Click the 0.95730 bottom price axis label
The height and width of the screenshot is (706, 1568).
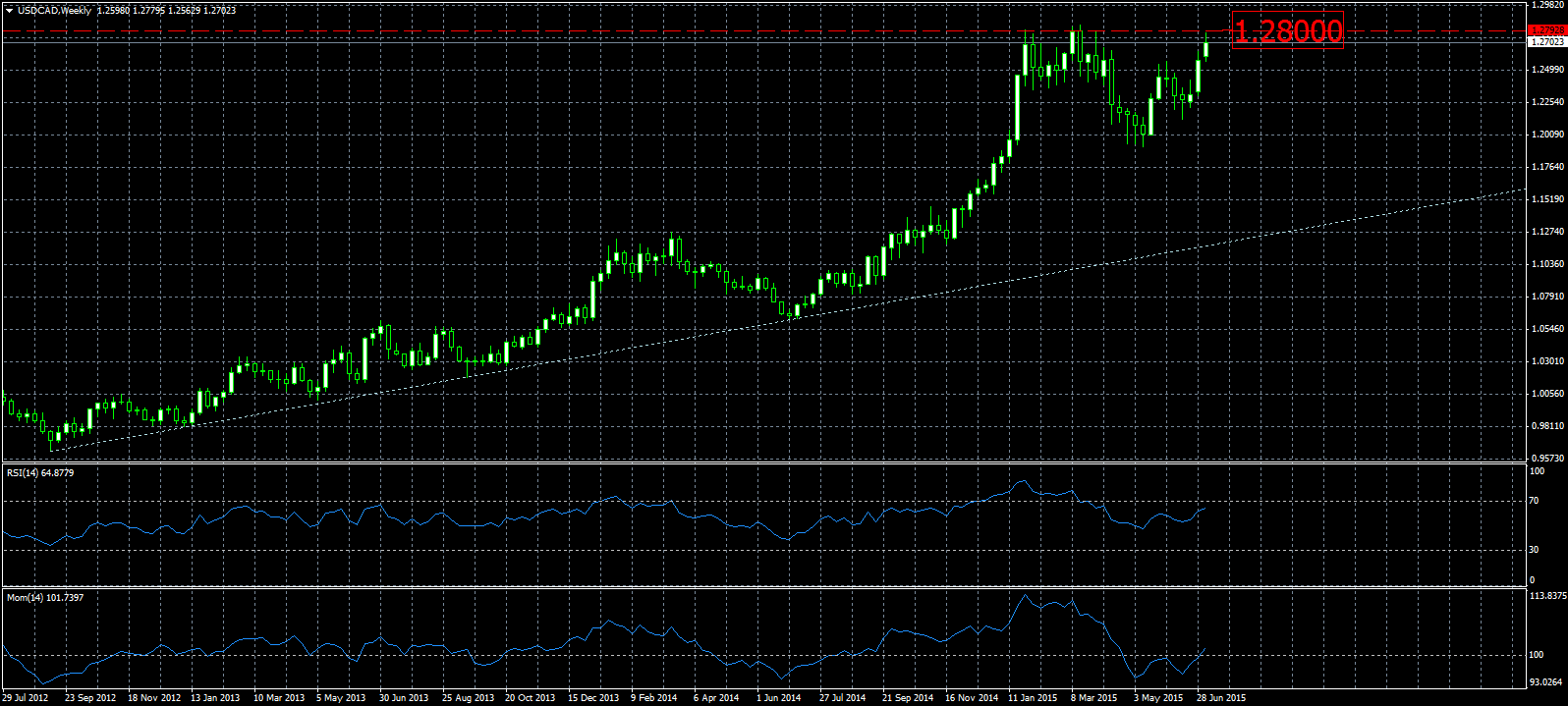click(x=1547, y=459)
